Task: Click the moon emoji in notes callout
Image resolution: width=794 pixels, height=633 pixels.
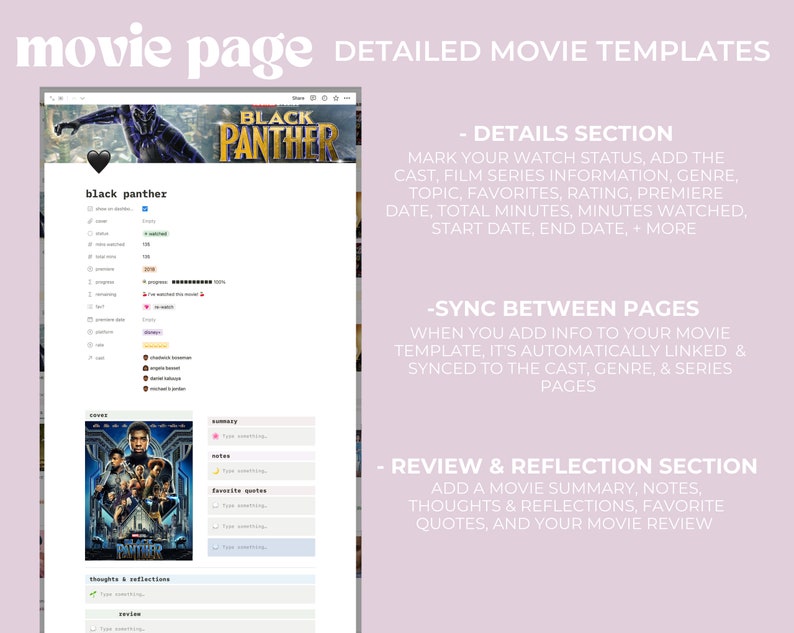Action: coord(215,471)
